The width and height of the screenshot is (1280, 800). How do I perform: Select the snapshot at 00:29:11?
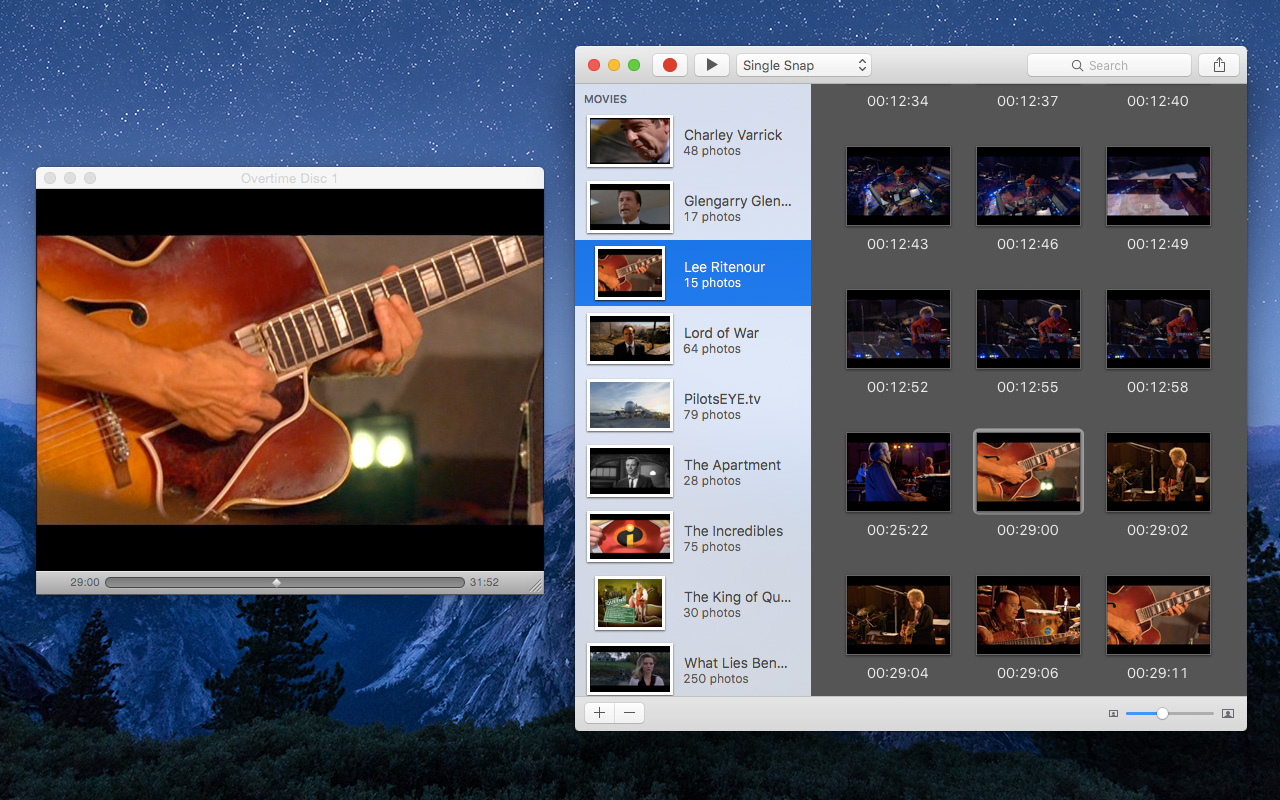pyautogui.click(x=1158, y=616)
